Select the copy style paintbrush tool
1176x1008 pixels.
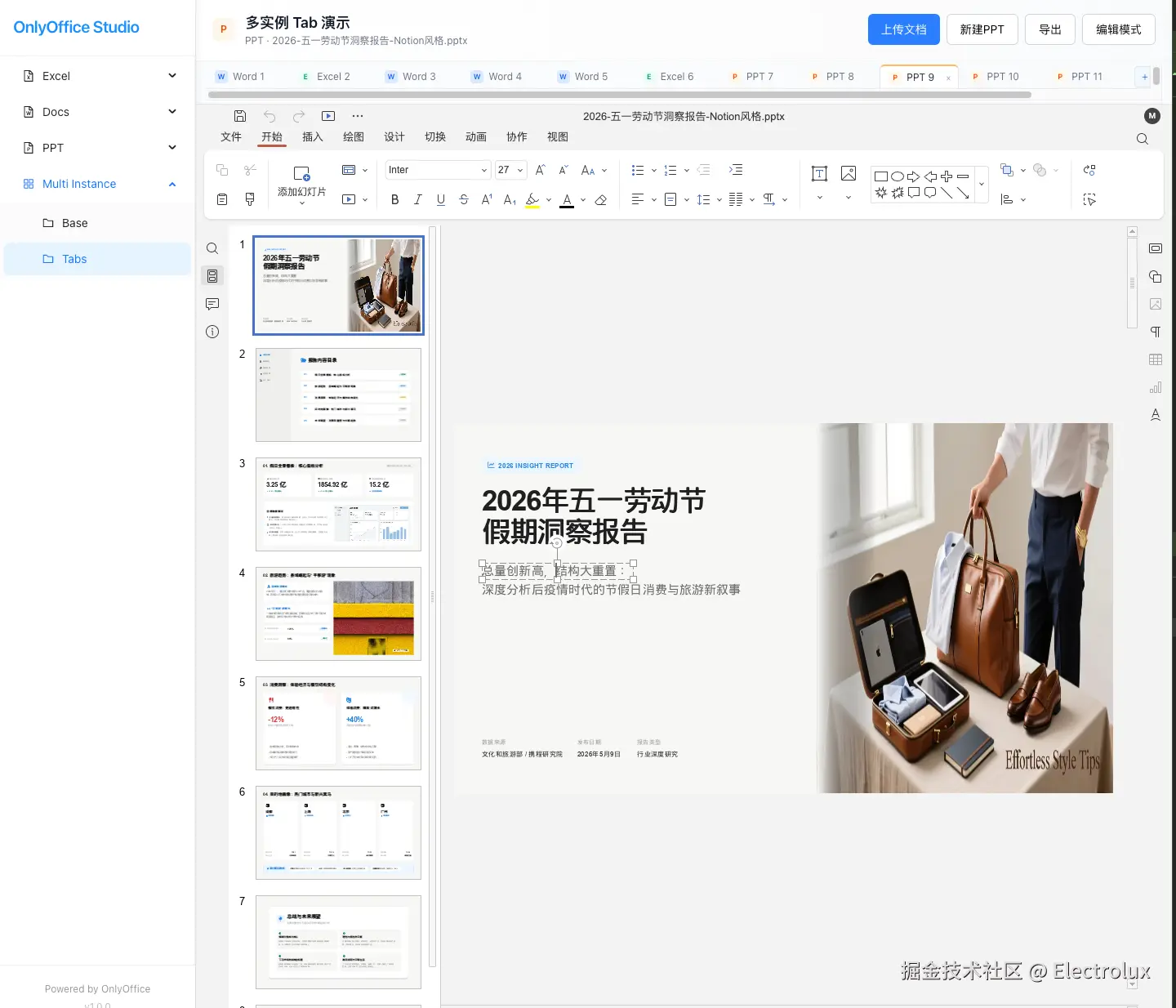point(250,199)
